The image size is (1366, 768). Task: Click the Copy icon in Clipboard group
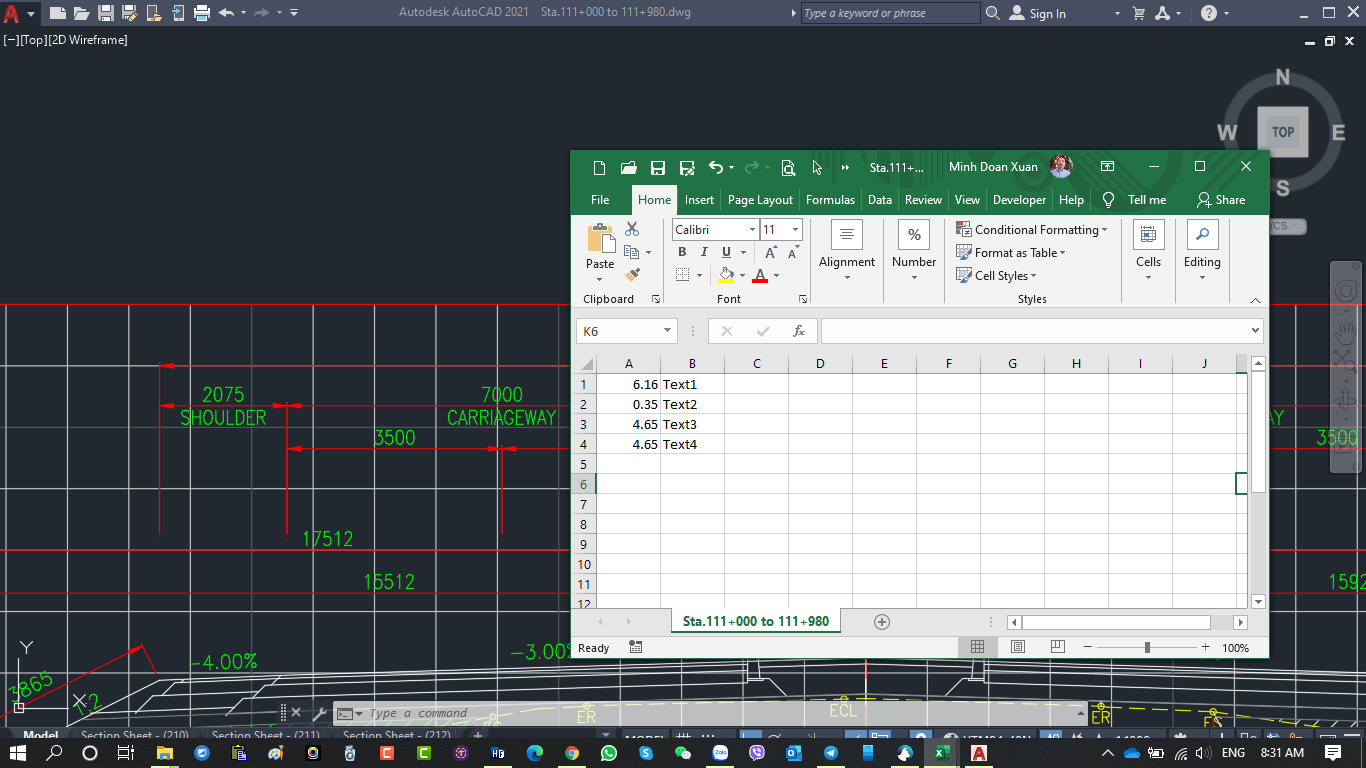click(x=633, y=252)
